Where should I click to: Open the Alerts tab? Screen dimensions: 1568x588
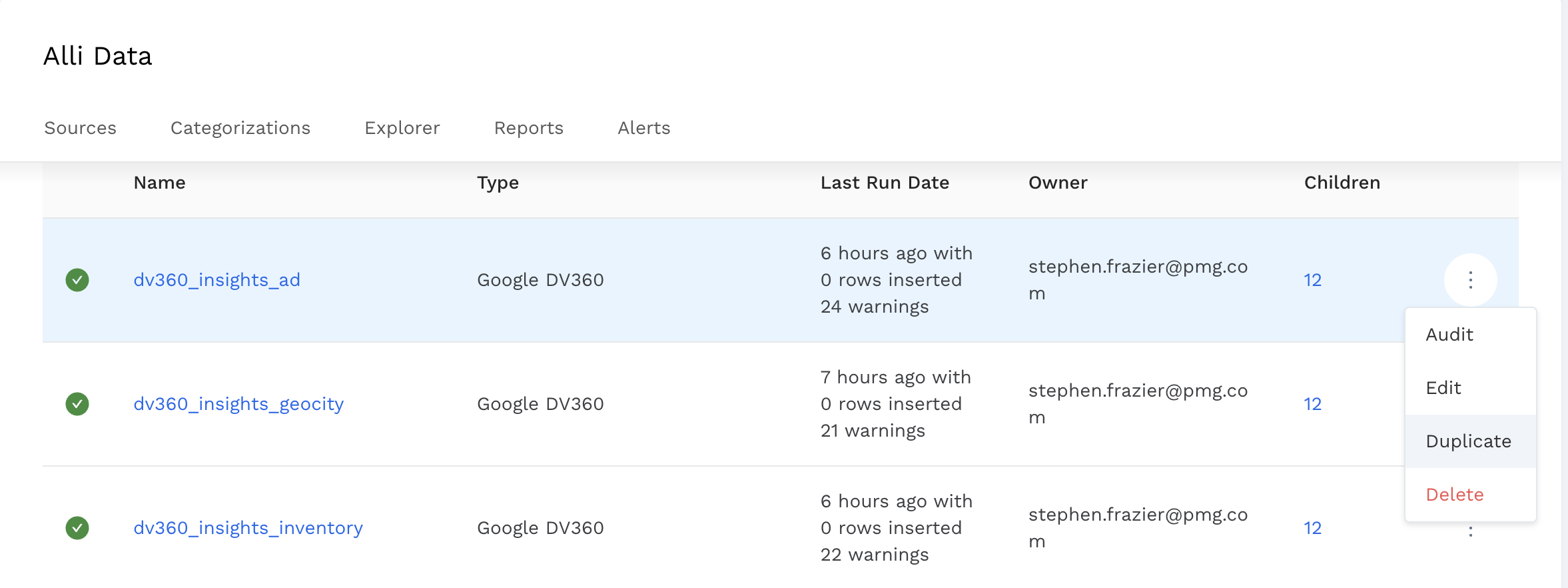click(644, 128)
